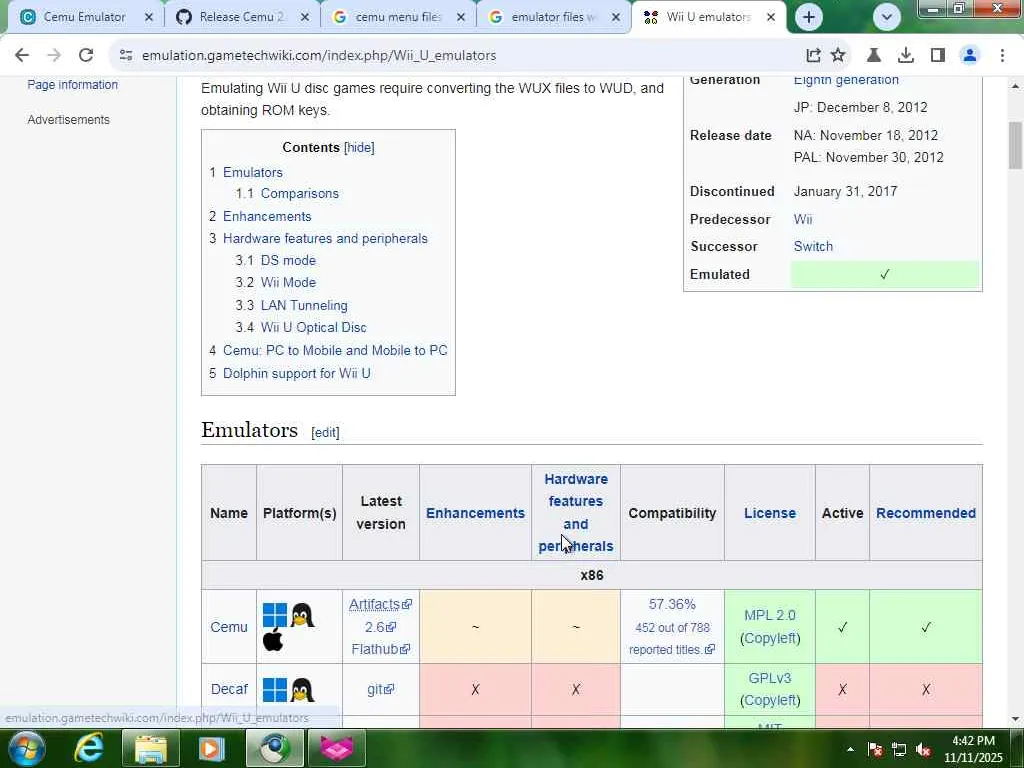This screenshot has height=768, width=1024.
Task: Close the Cemu Emulator tab
Action: 149,18
